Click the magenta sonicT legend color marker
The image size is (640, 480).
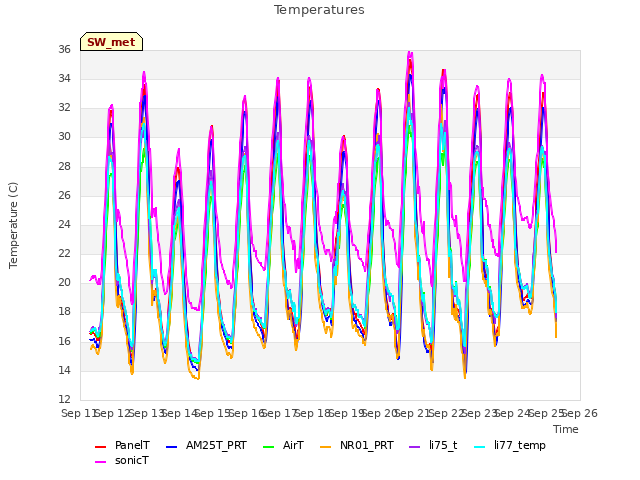point(100,462)
